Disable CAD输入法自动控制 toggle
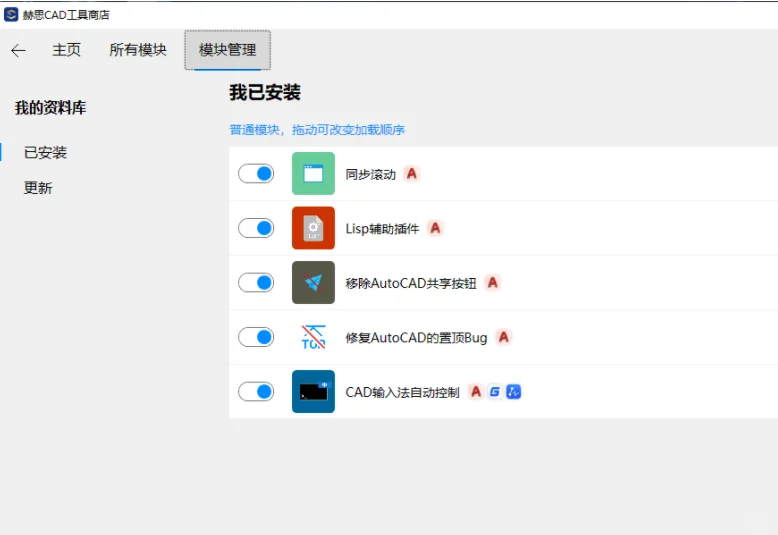The image size is (778, 535). tap(256, 392)
